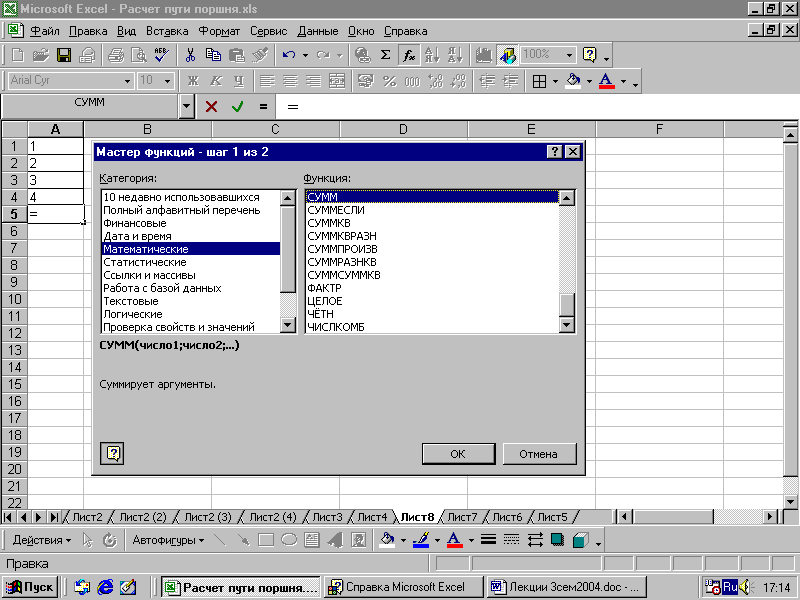Open the Вставка menu

click(167, 31)
